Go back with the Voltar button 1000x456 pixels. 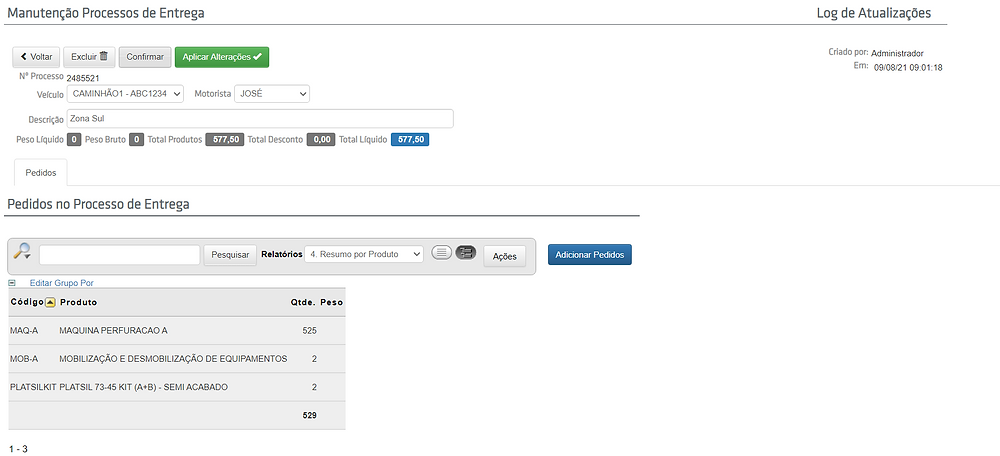(x=36, y=57)
